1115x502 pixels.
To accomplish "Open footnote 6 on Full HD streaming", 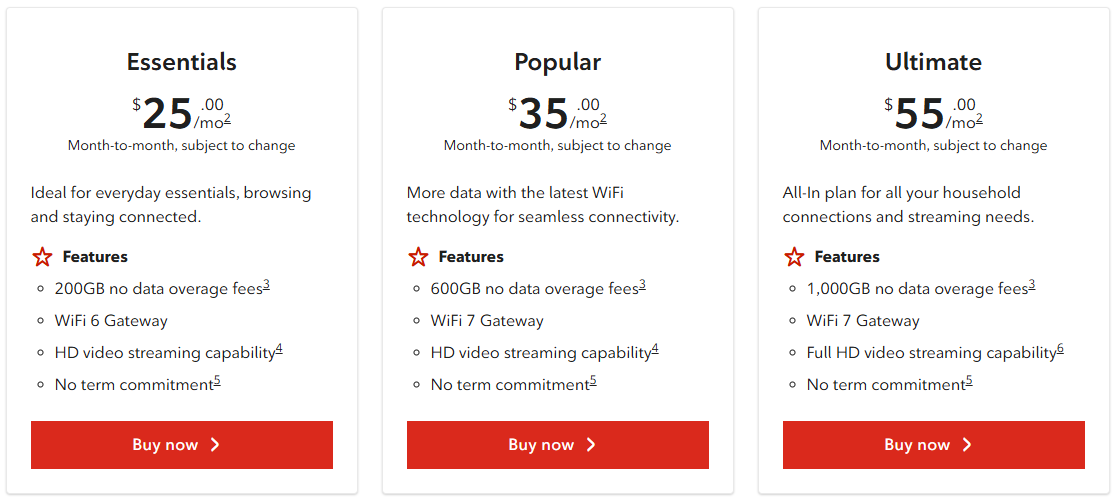I will coord(1060,349).
